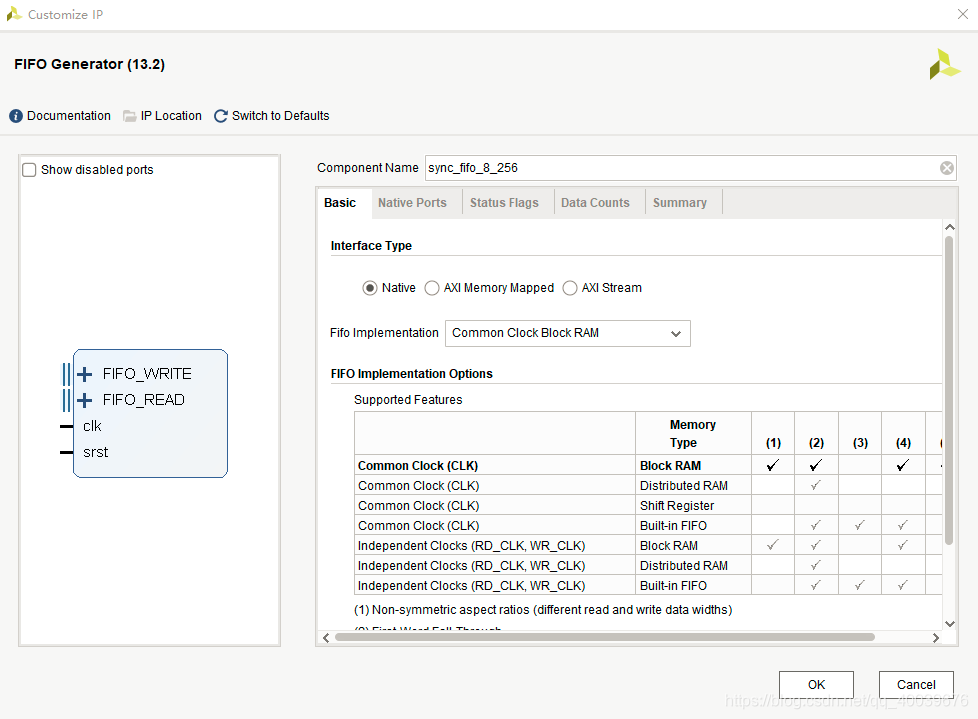Select the Common Clock Distributed RAM cell
The image size is (978, 719).
pos(693,486)
